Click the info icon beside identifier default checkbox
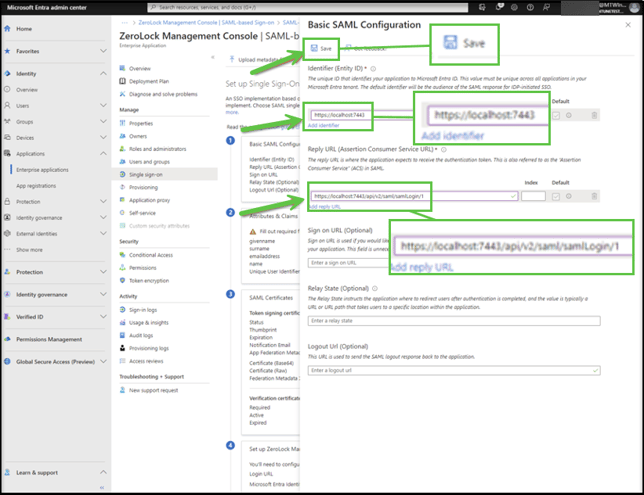Screen dimensions: 644x495 pos(568,115)
